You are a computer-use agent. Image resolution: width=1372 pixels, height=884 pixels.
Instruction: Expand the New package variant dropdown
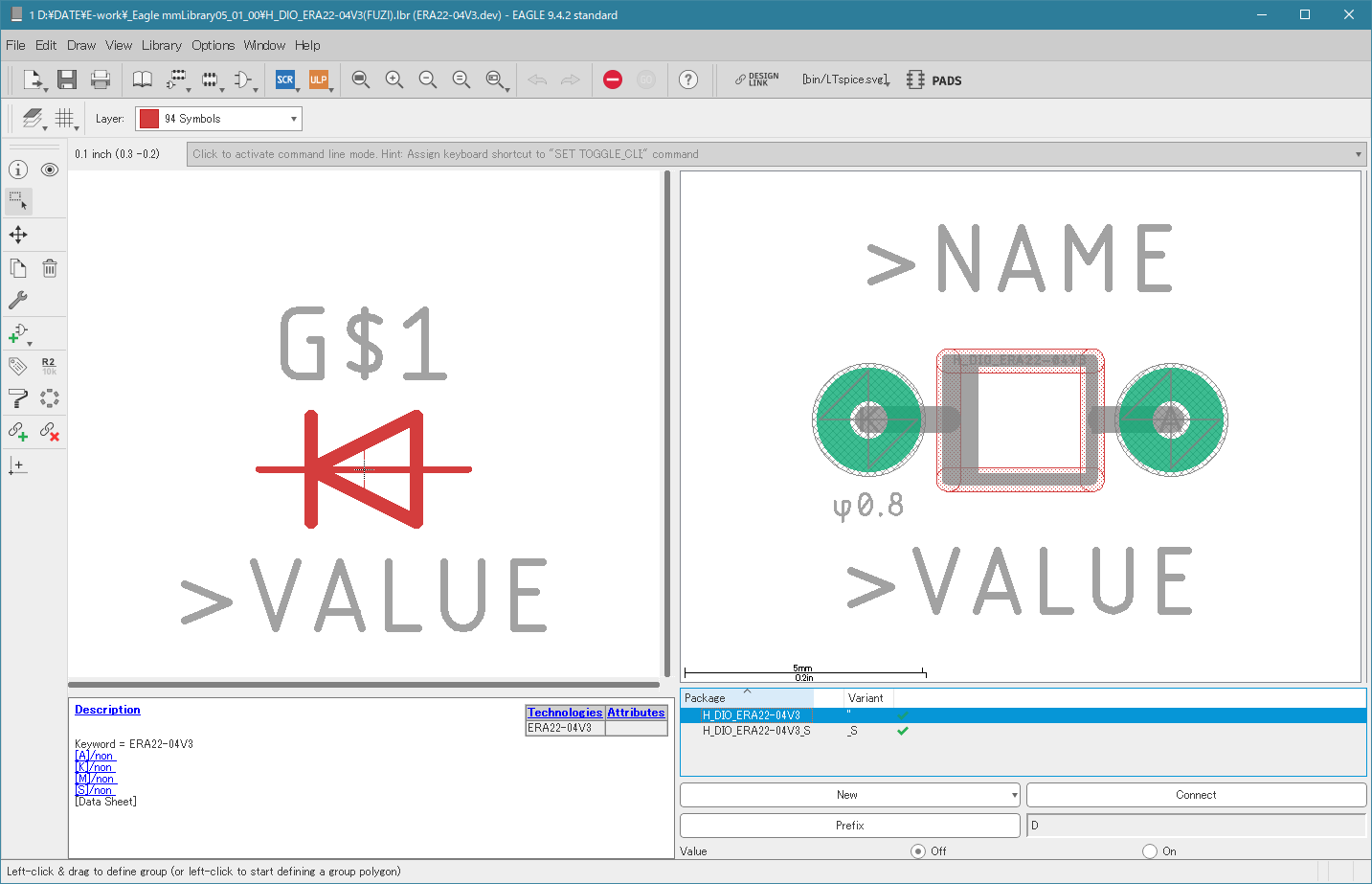click(x=1014, y=795)
